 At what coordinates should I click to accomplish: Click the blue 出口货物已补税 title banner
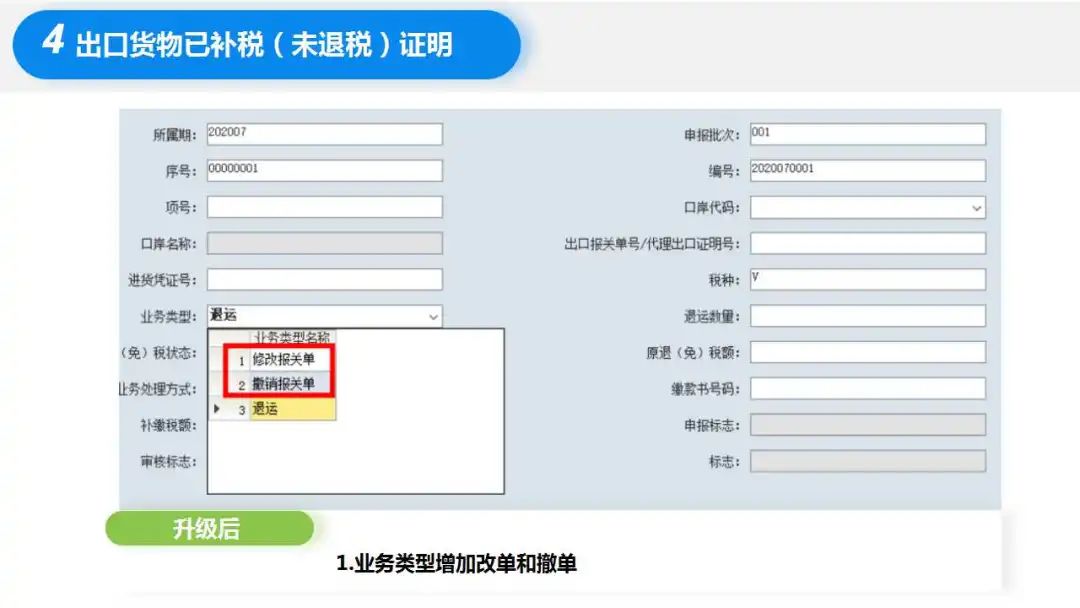click(267, 44)
